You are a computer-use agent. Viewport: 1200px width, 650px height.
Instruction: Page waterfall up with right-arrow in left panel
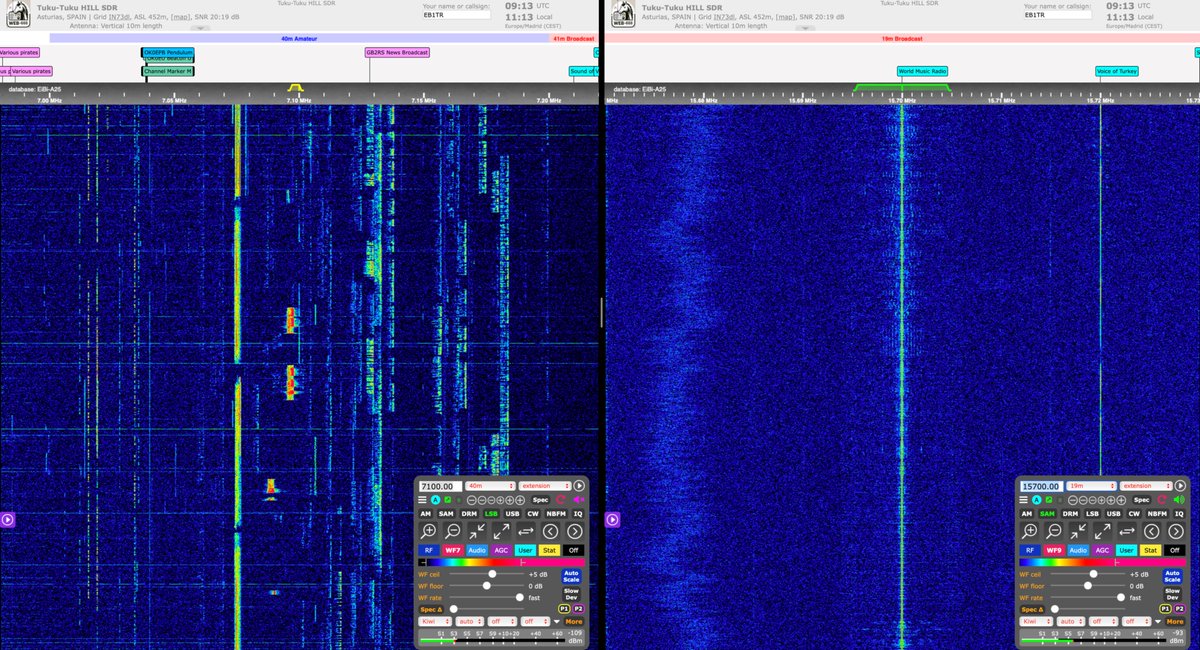[x=575, y=531]
